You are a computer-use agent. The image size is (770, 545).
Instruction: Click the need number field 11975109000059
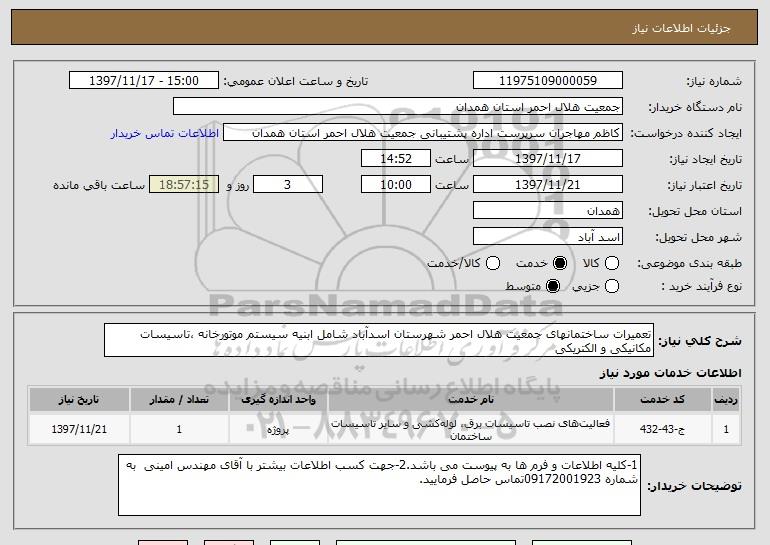(548, 81)
